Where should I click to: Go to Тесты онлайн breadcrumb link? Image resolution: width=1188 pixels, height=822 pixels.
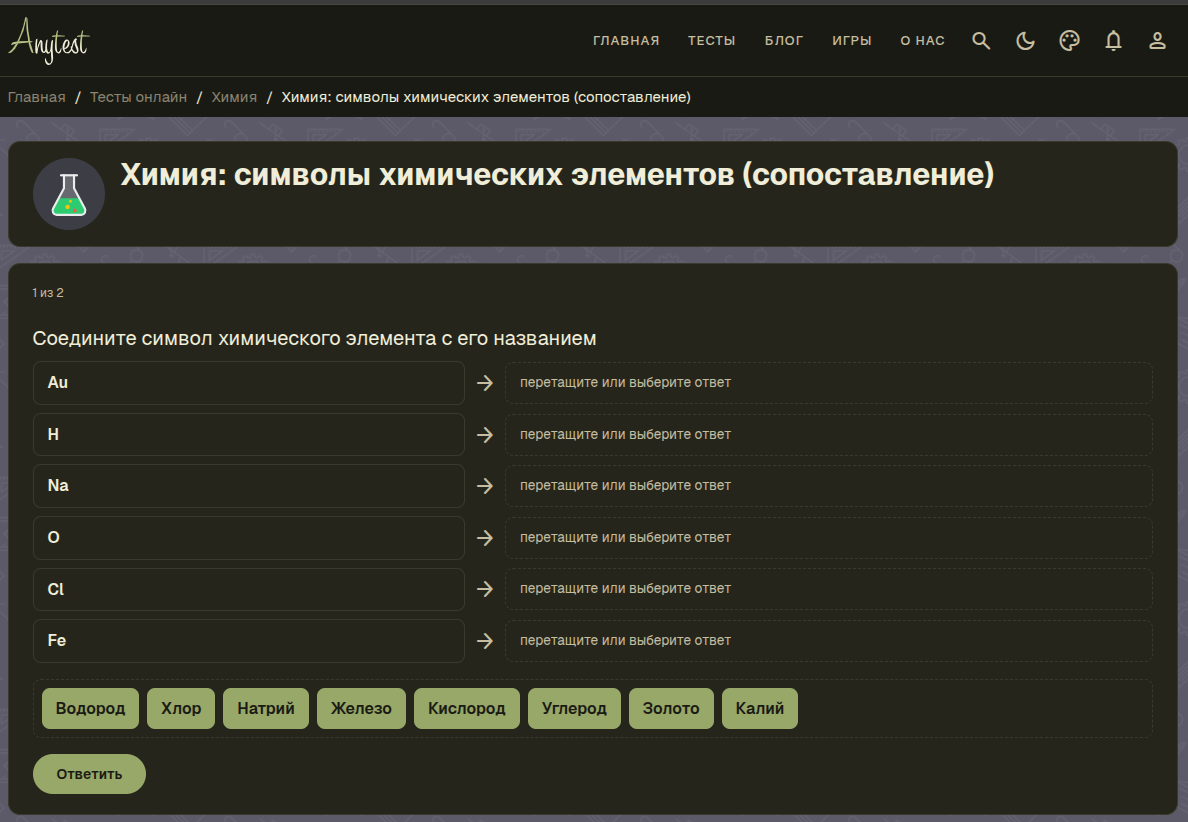tap(138, 97)
